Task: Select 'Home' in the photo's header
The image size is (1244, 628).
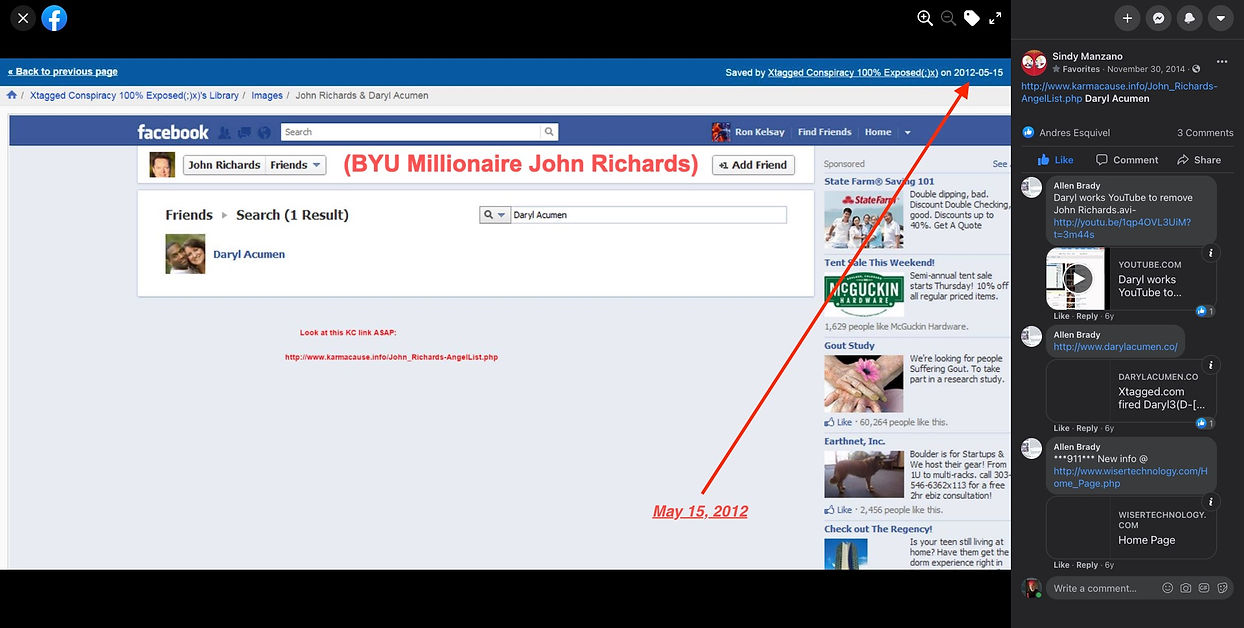Action: [x=878, y=132]
